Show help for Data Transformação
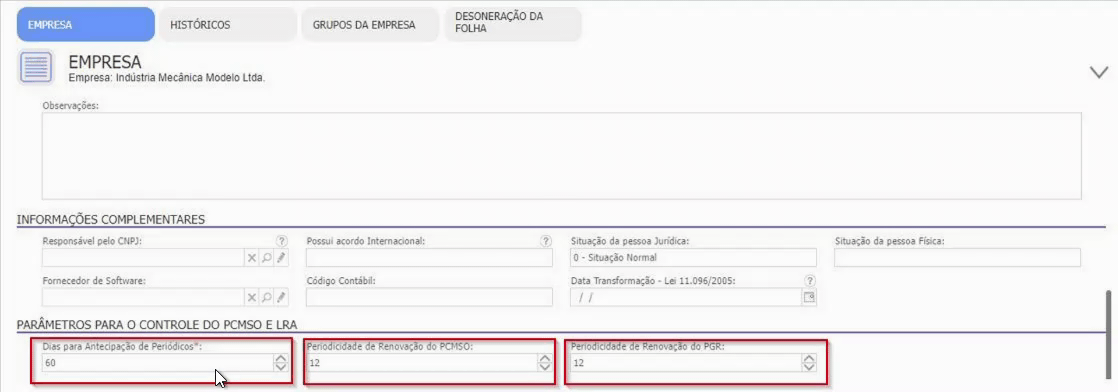 pos(809,280)
